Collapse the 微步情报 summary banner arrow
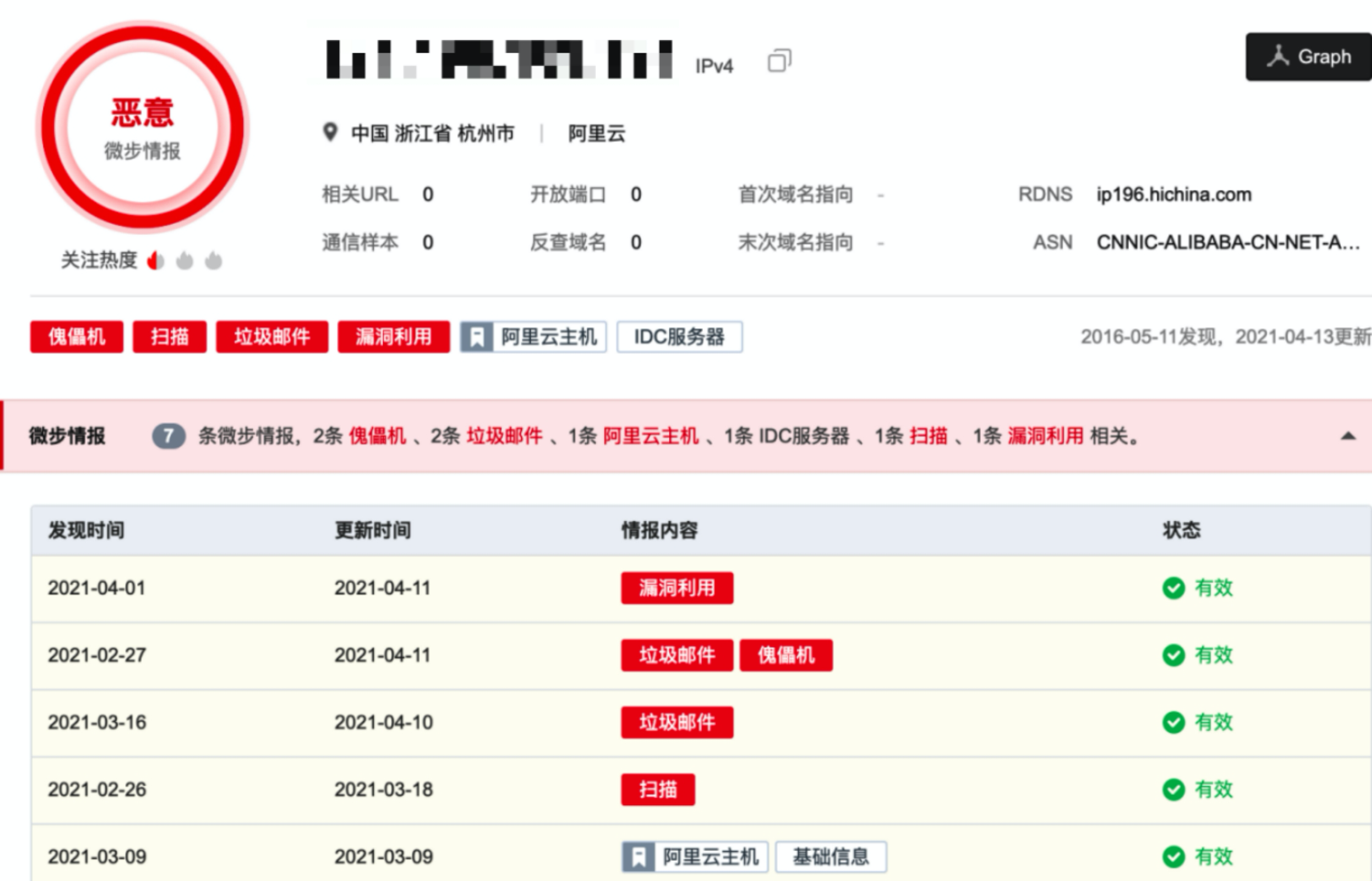 point(1348,436)
